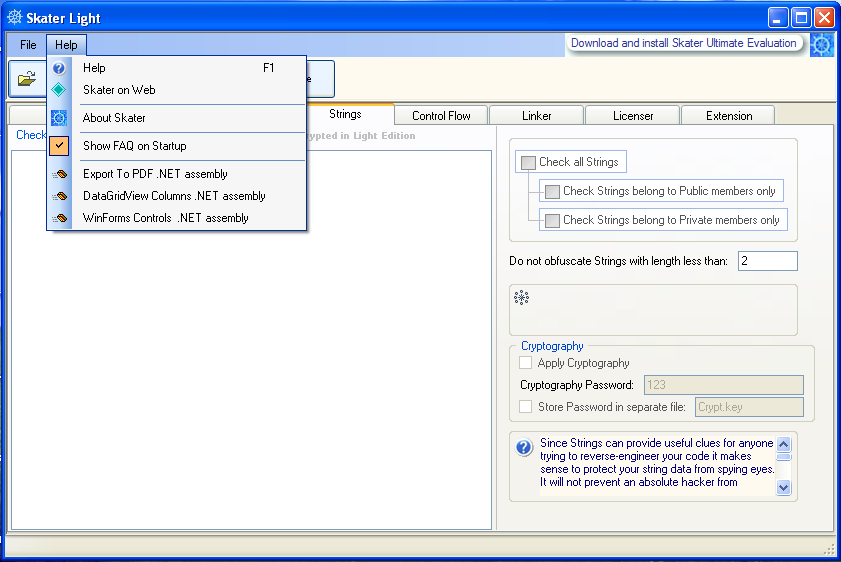Click the snowflake icon in empty panel
841x562 pixels.
pos(521,298)
